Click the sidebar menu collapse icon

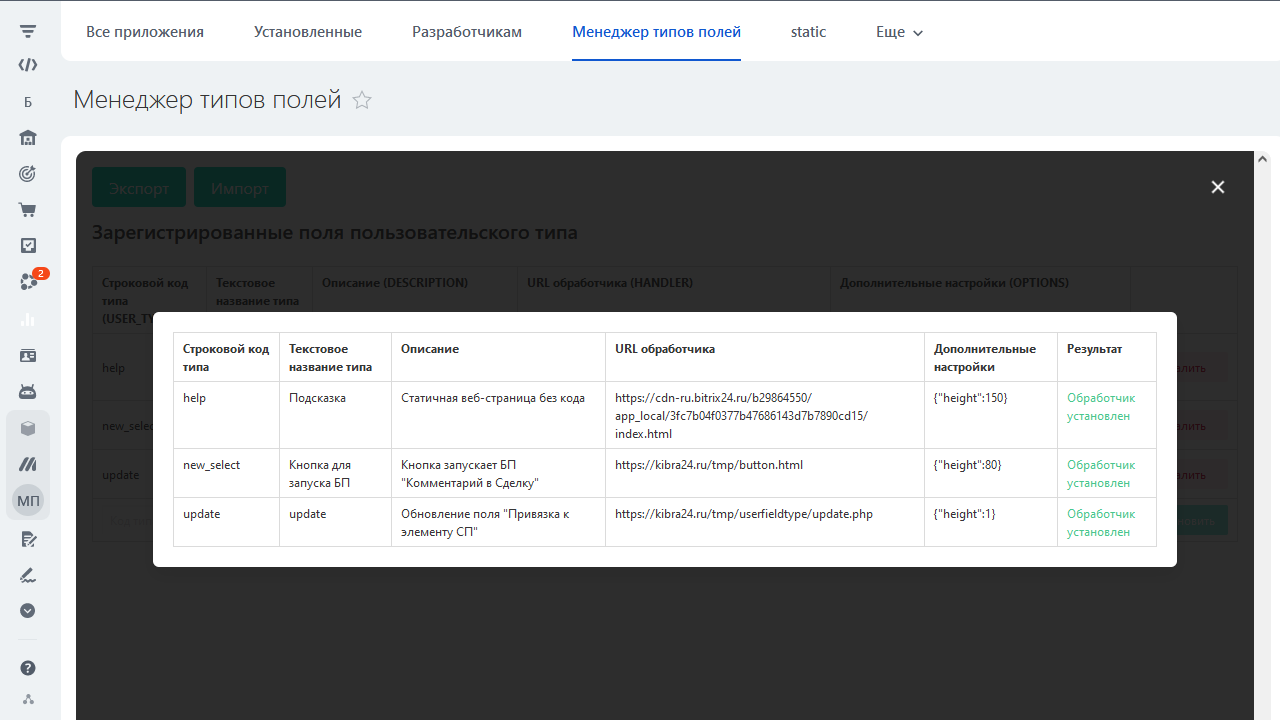pyautogui.click(x=28, y=32)
